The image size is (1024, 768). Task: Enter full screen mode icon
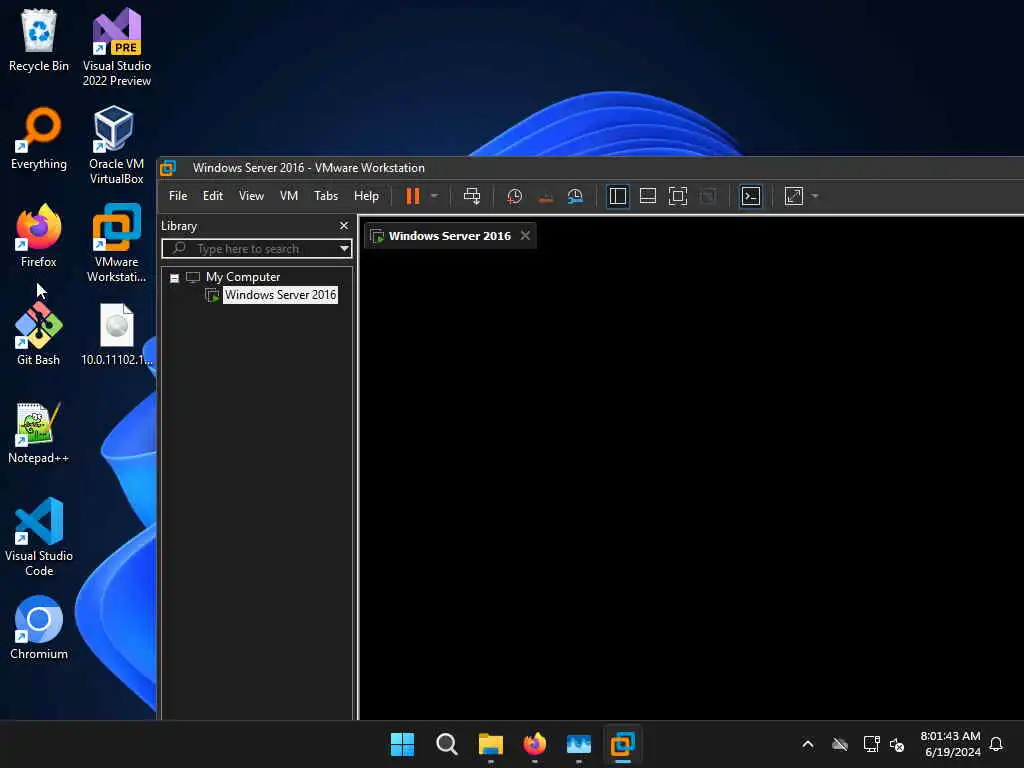click(678, 196)
